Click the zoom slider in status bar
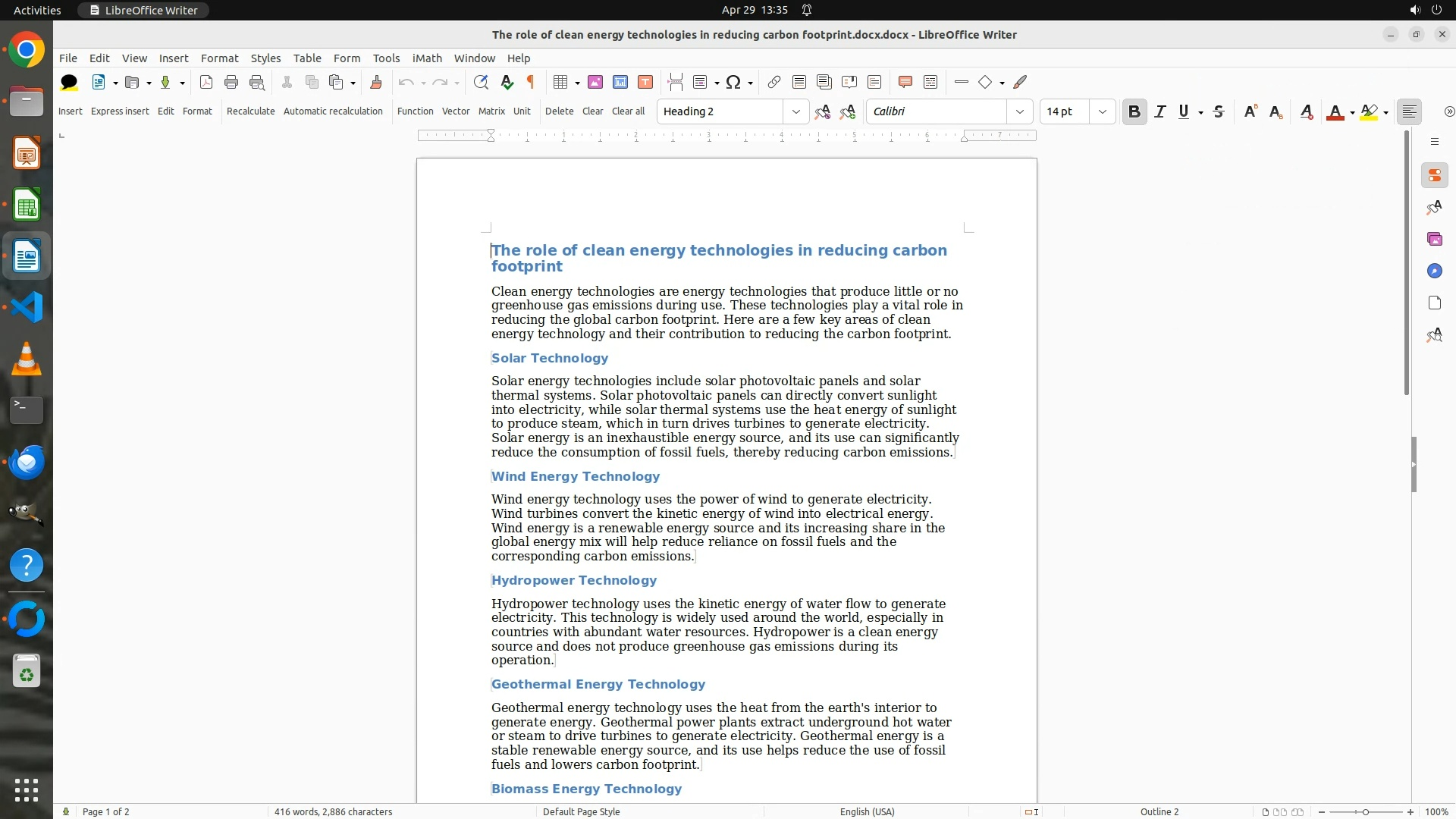Screen dimensions: 1456x819 [x=1365, y=811]
